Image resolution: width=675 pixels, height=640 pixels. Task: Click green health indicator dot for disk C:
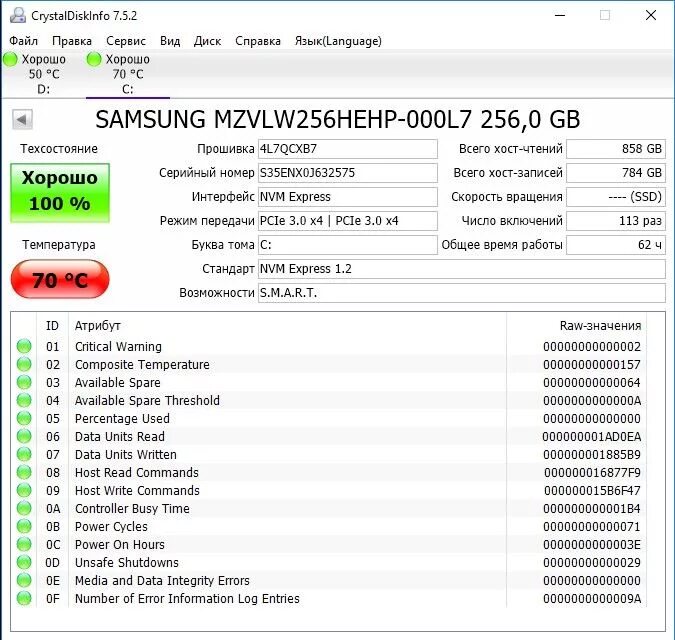[x=94, y=59]
